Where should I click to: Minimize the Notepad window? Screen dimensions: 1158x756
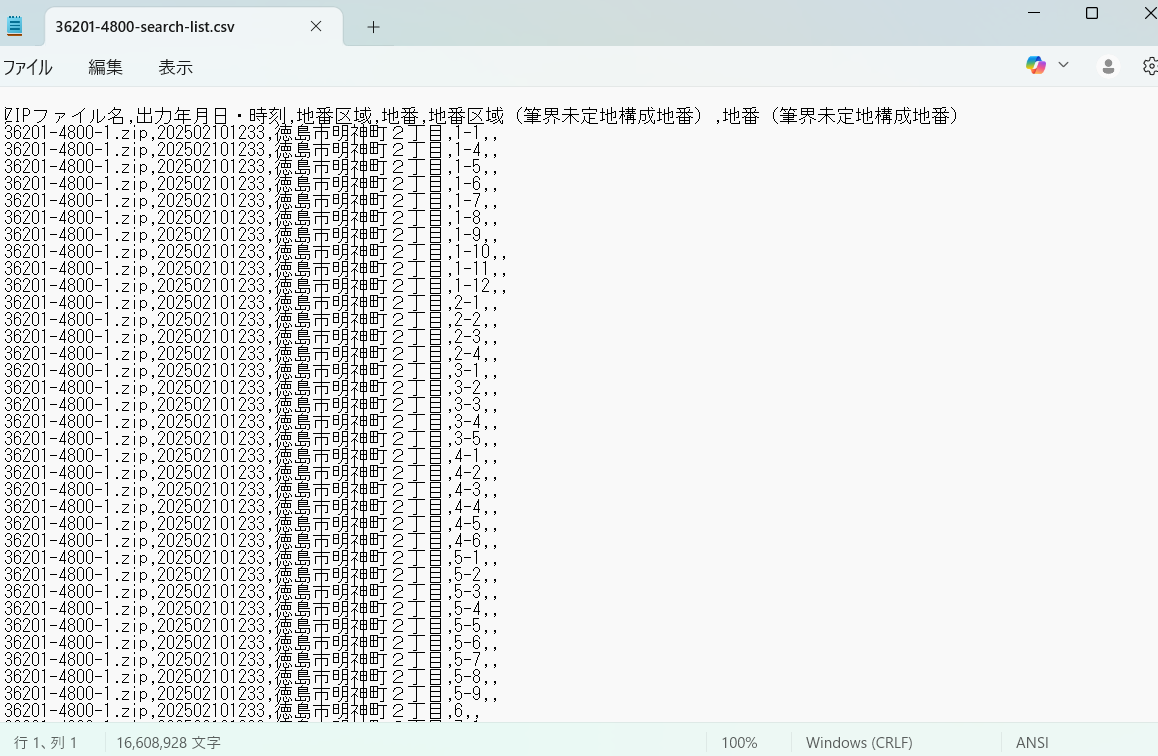pyautogui.click(x=1034, y=13)
